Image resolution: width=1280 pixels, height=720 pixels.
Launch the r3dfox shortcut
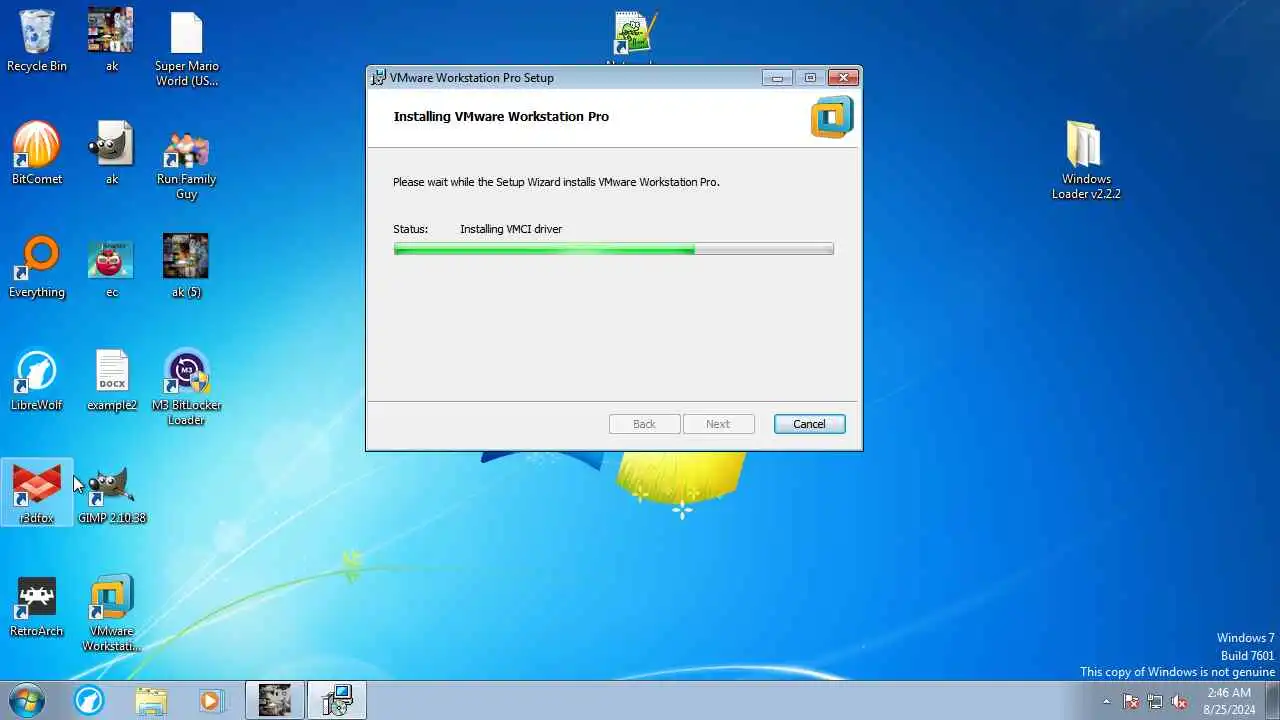coord(37,493)
